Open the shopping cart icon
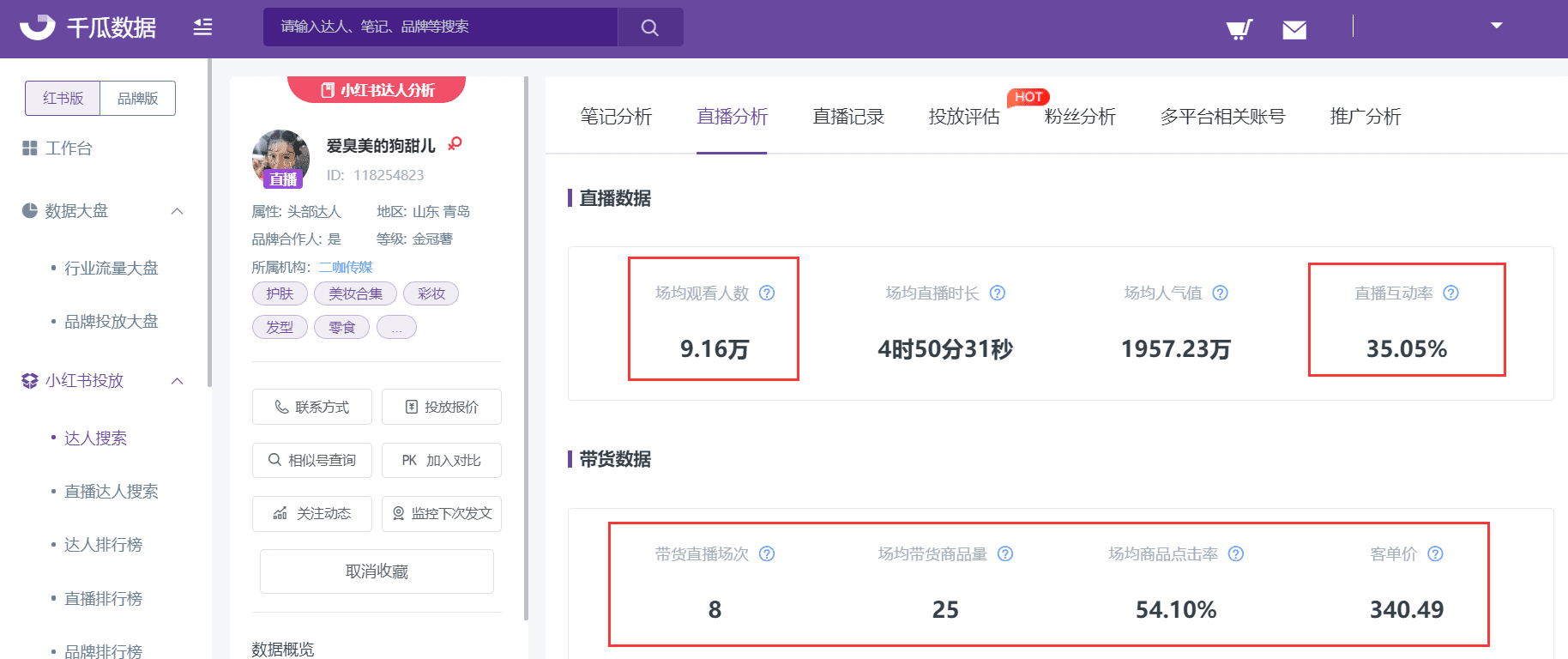 click(x=1239, y=30)
